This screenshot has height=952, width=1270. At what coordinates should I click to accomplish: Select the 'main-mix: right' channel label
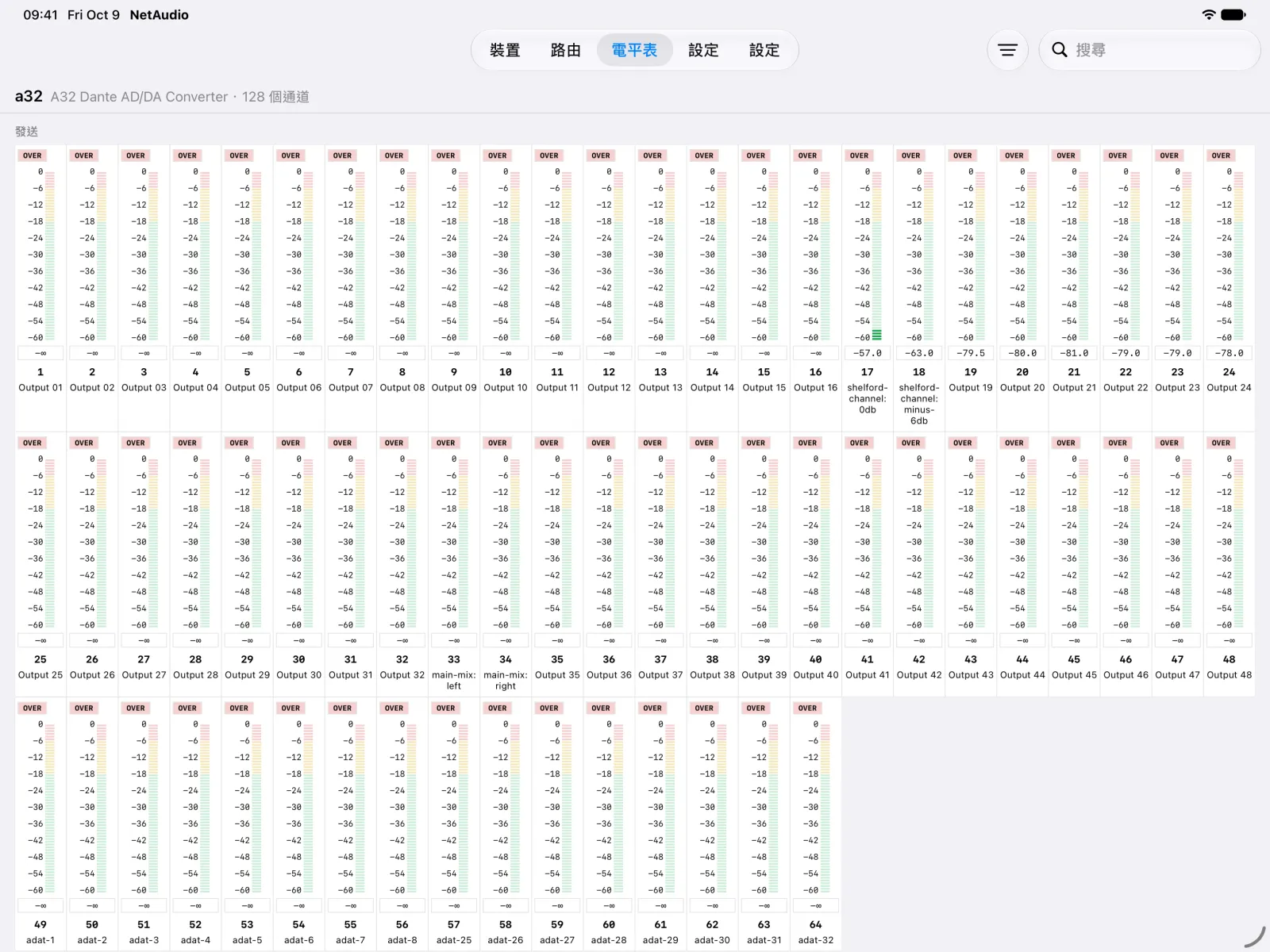point(506,681)
